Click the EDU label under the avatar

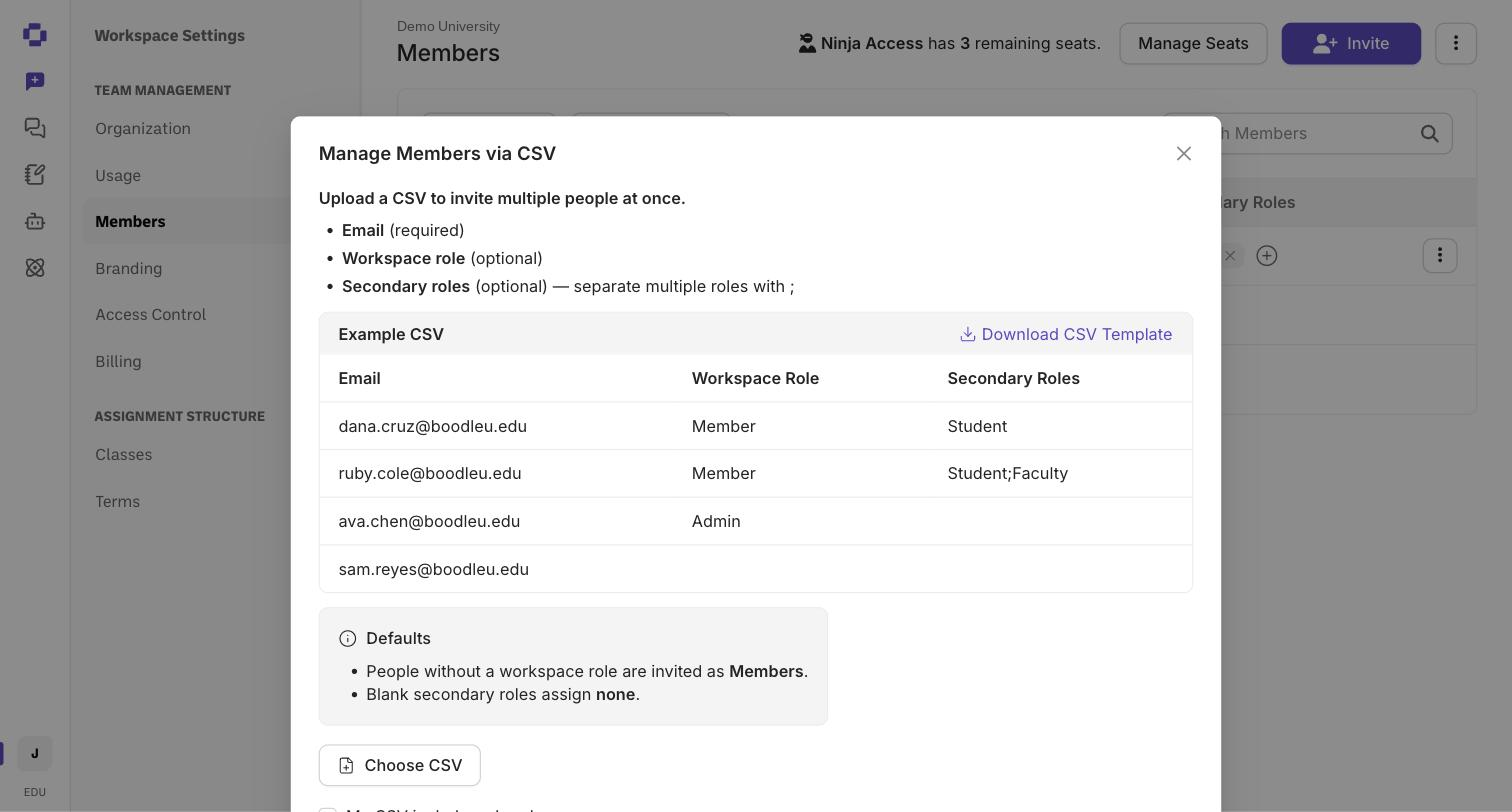click(35, 792)
